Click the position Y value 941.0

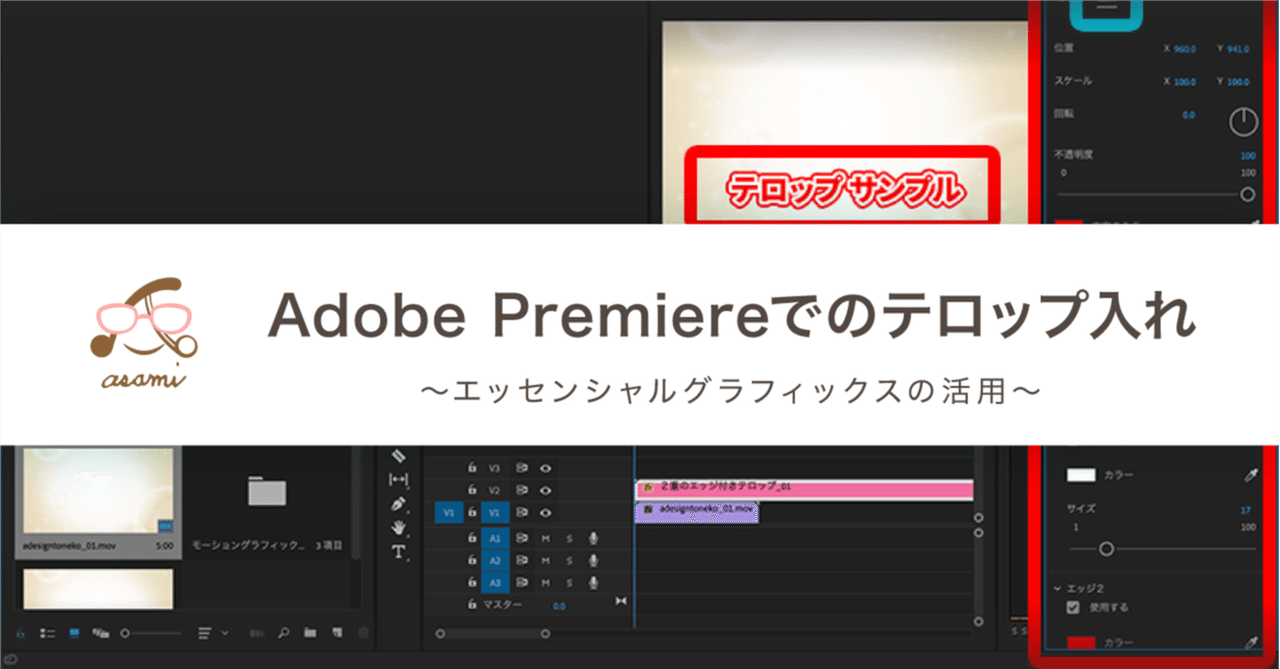pyautogui.click(x=1239, y=48)
